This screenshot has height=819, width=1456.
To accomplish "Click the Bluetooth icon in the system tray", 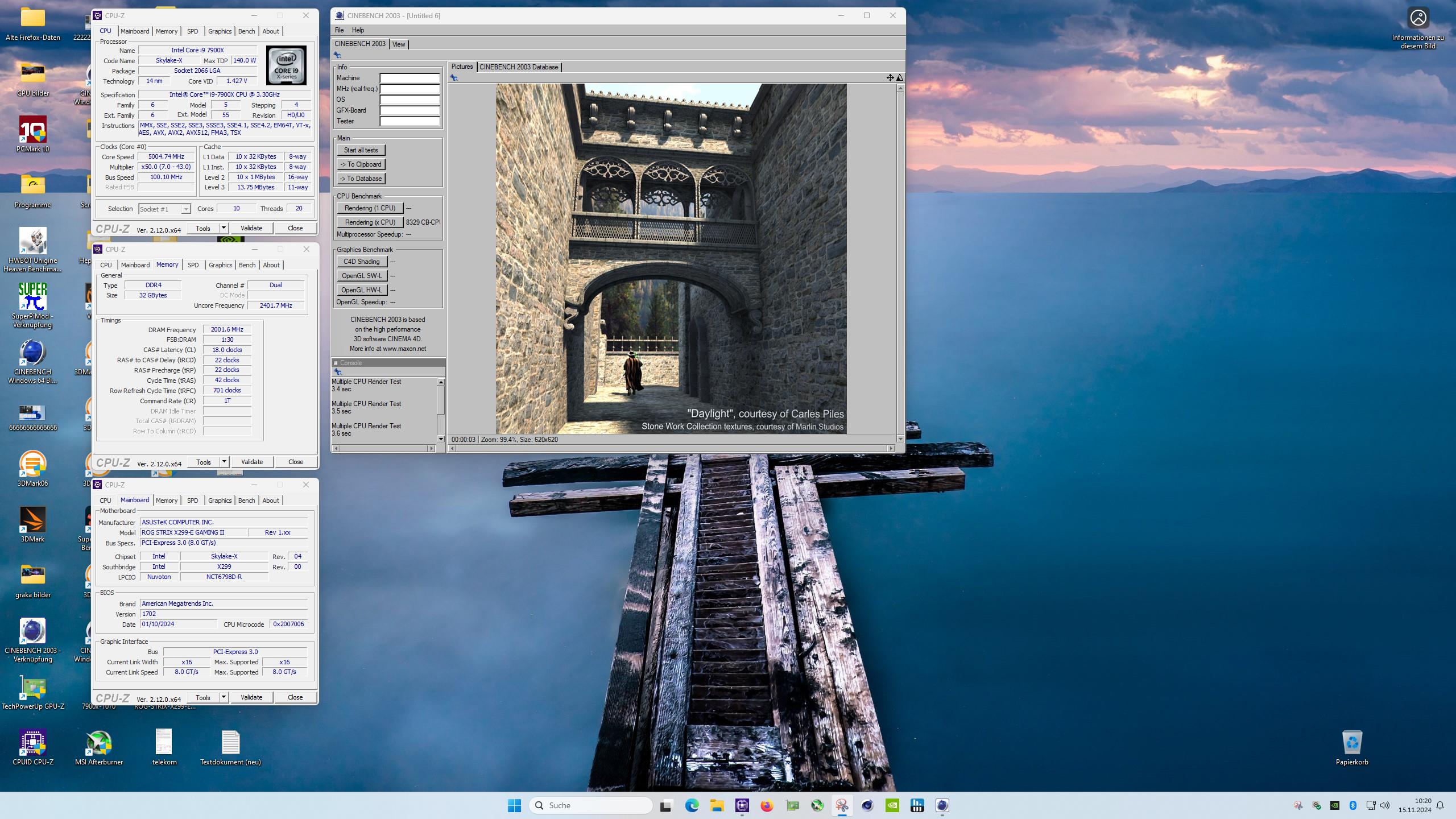I will point(1353,805).
